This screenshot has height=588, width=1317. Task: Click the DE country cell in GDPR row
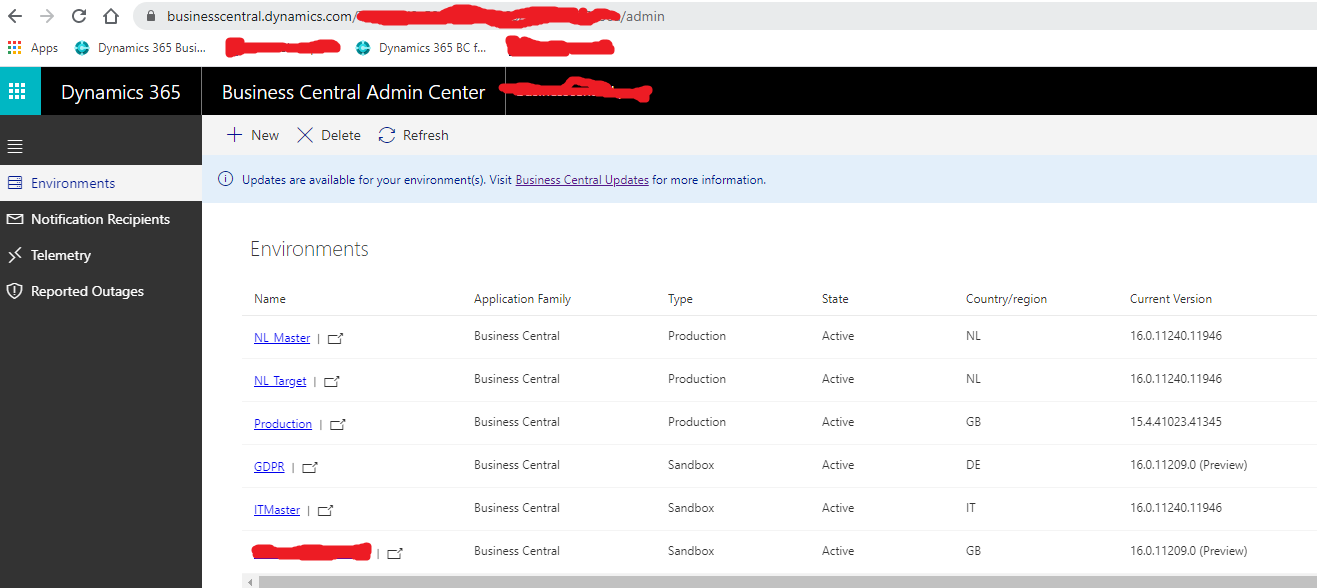point(973,465)
